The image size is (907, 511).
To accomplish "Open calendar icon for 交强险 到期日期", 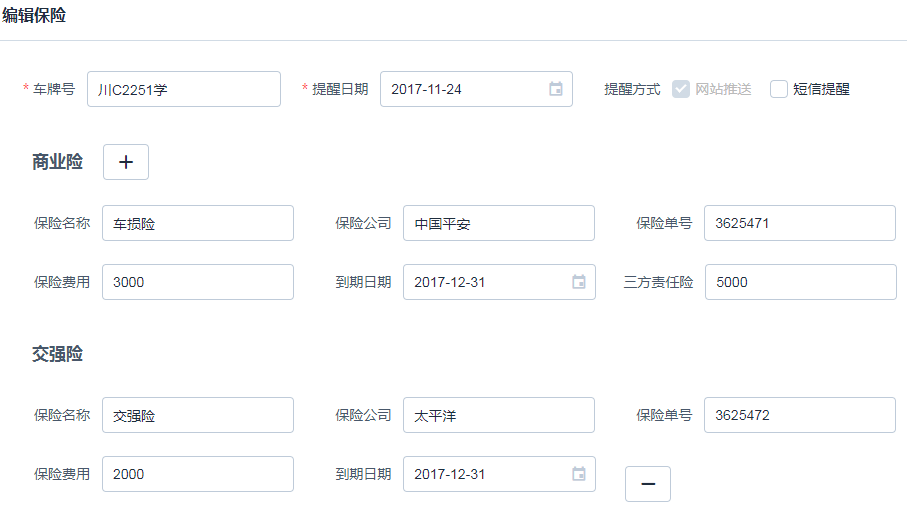I will (579, 474).
